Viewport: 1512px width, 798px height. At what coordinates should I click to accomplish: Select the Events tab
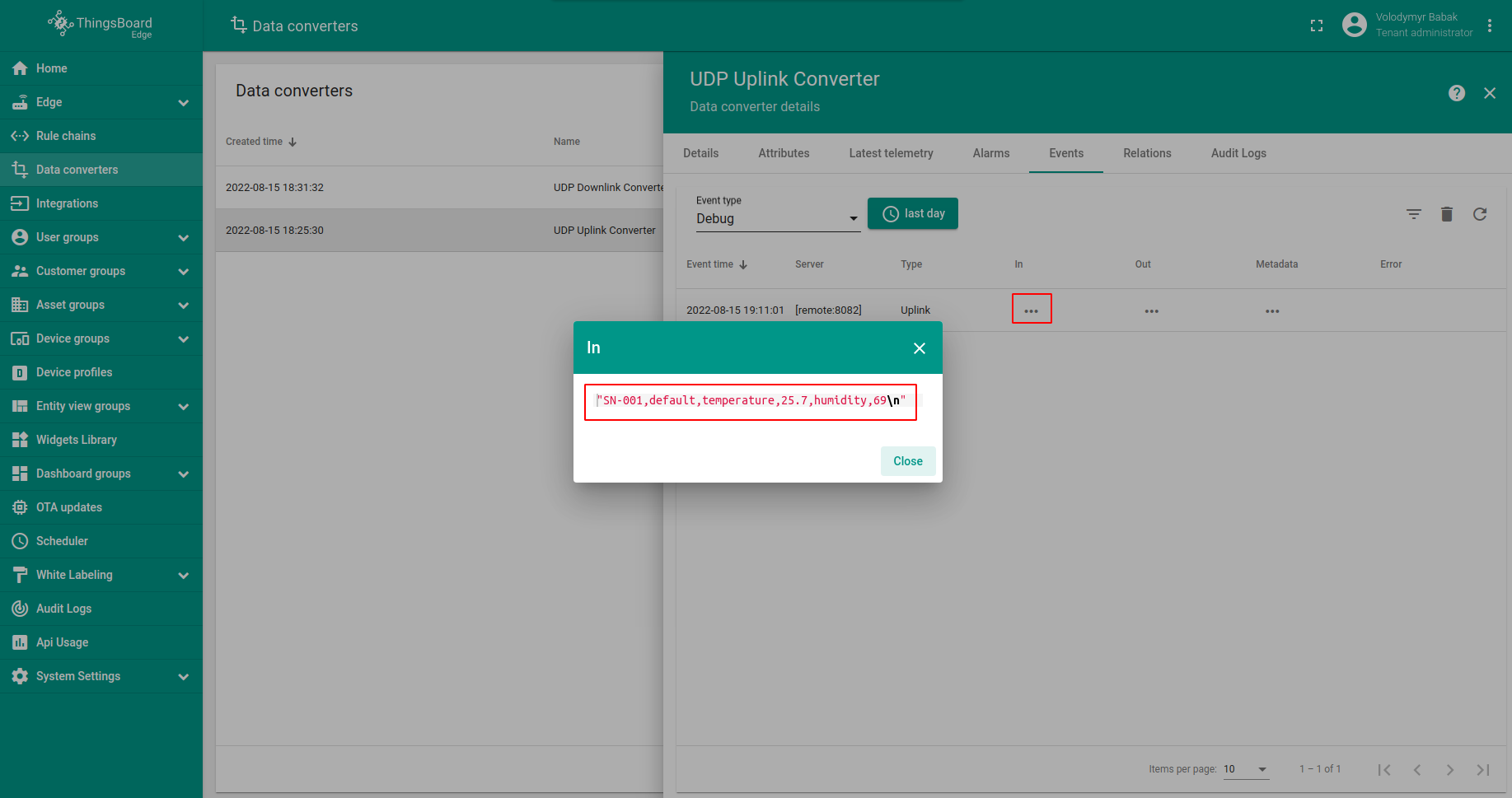[x=1066, y=153]
